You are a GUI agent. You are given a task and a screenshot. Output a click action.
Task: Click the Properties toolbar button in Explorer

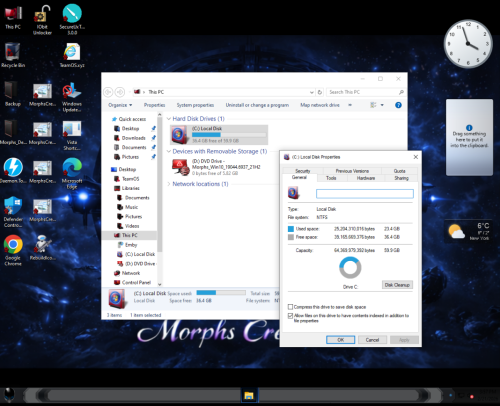[154, 105]
